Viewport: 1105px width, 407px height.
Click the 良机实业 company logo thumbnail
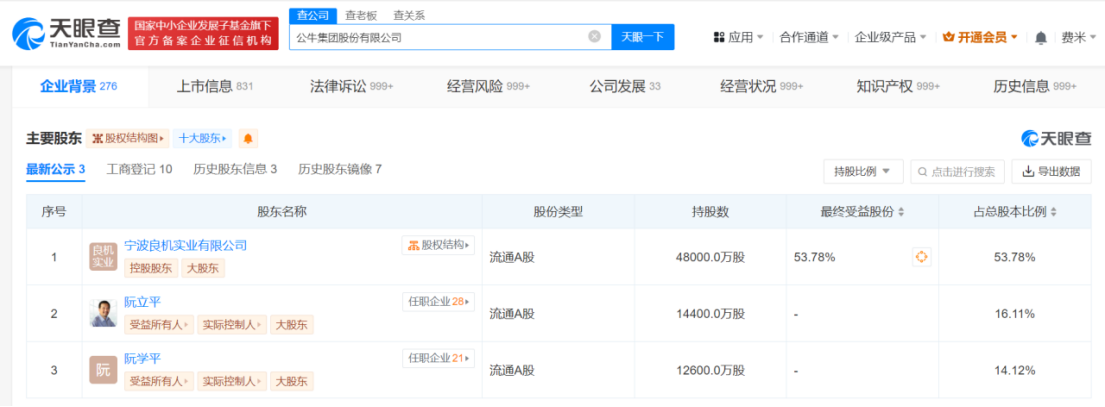click(x=103, y=256)
